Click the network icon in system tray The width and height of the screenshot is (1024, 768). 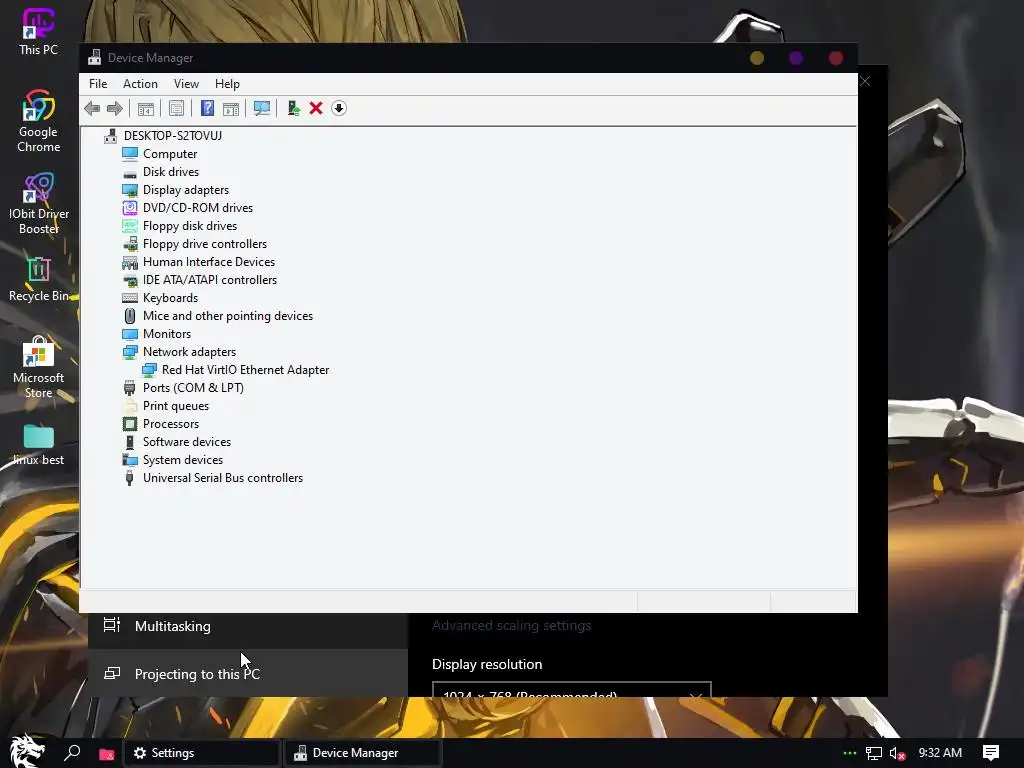873,753
